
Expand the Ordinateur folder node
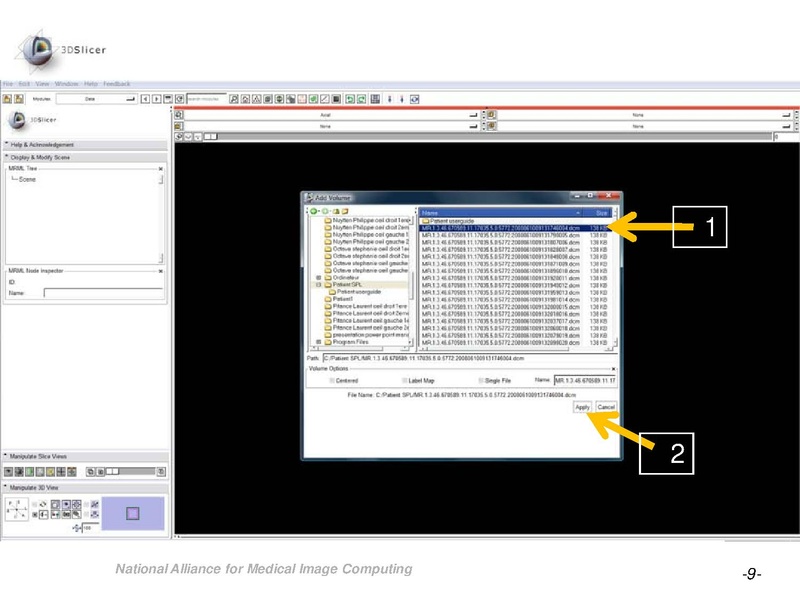318,278
